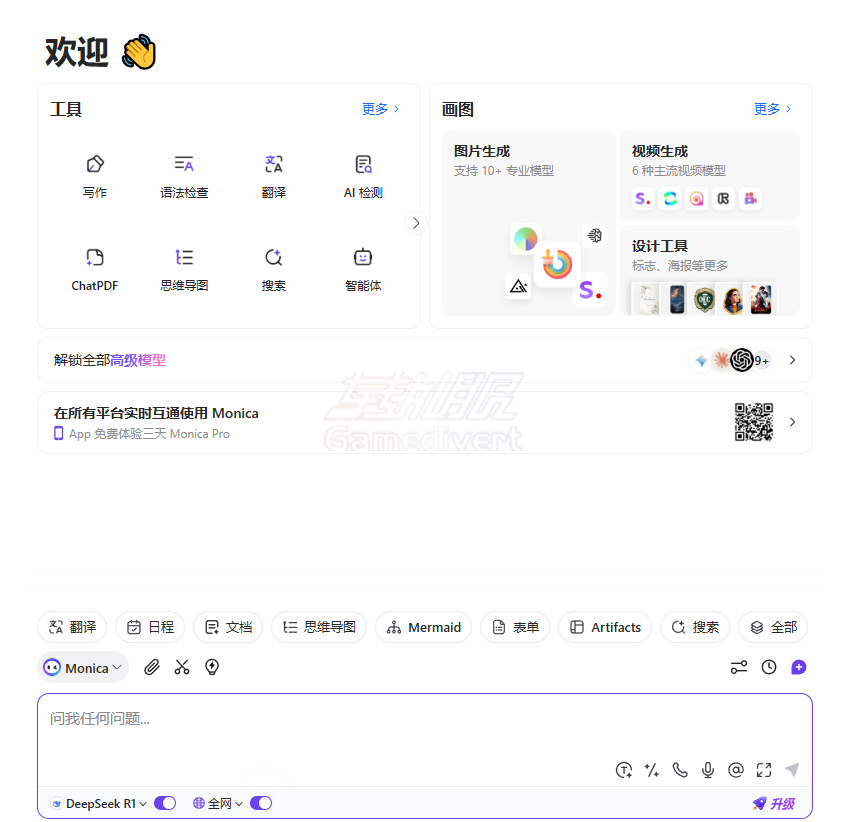Viewport: 848px width, 822px height.
Task: Attach a file with the paperclip icon
Action: tap(151, 667)
